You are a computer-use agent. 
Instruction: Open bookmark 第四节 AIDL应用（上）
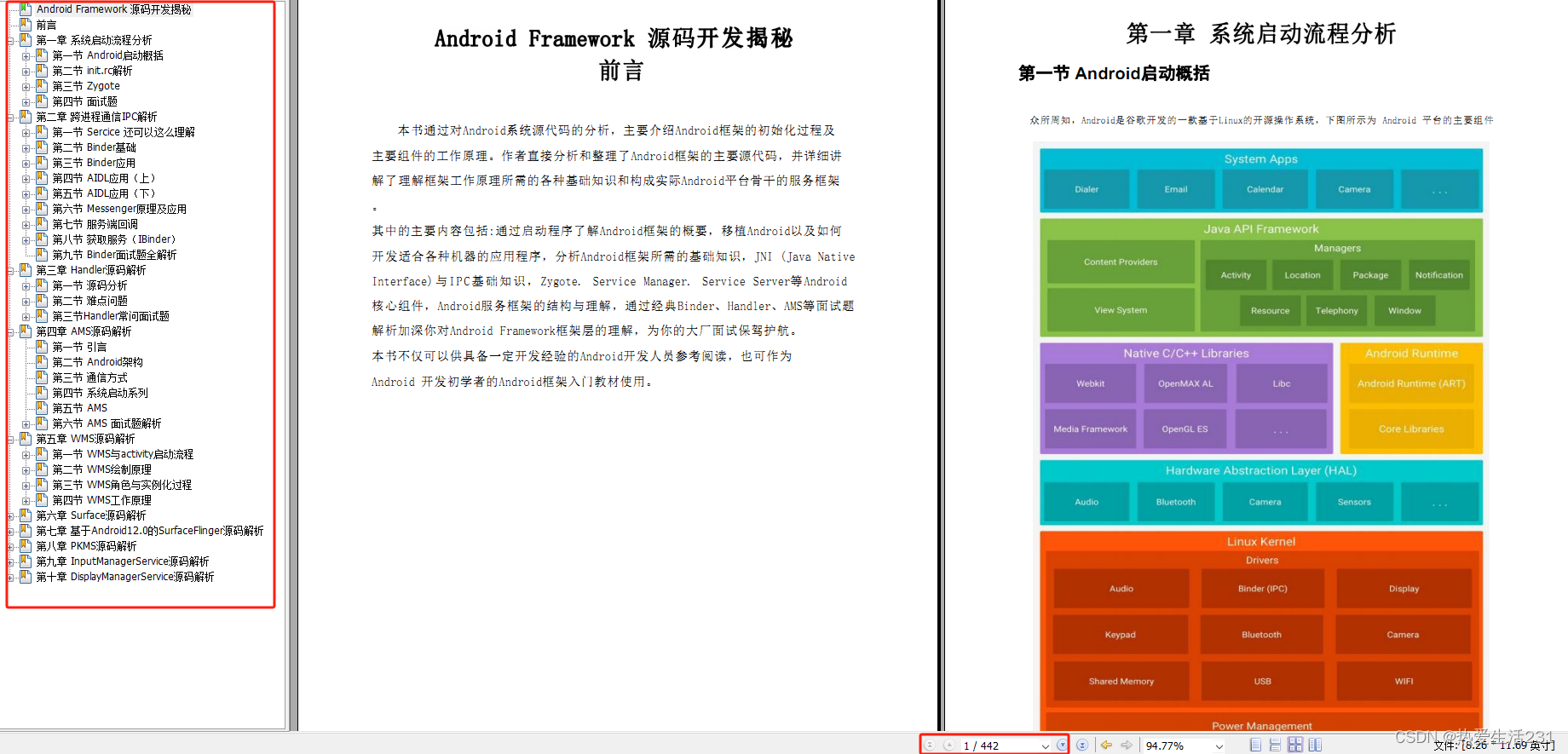coord(104,178)
